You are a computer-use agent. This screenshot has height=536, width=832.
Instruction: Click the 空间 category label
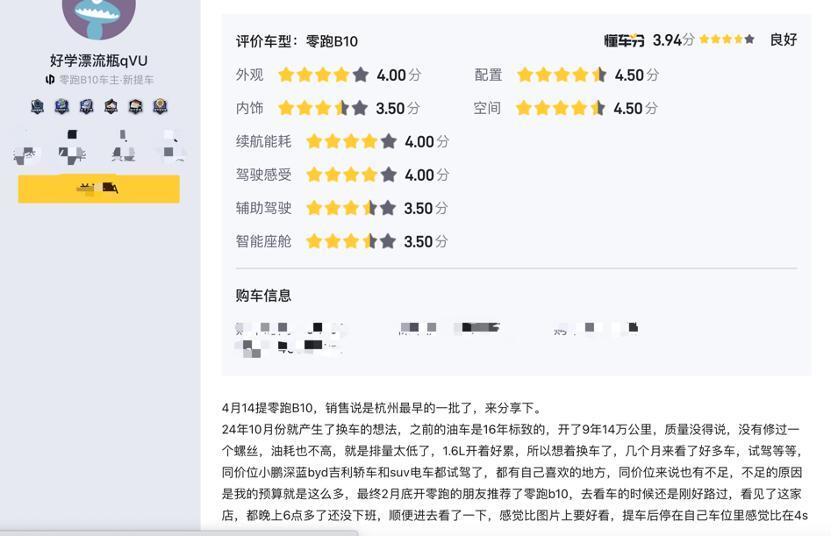coord(487,108)
